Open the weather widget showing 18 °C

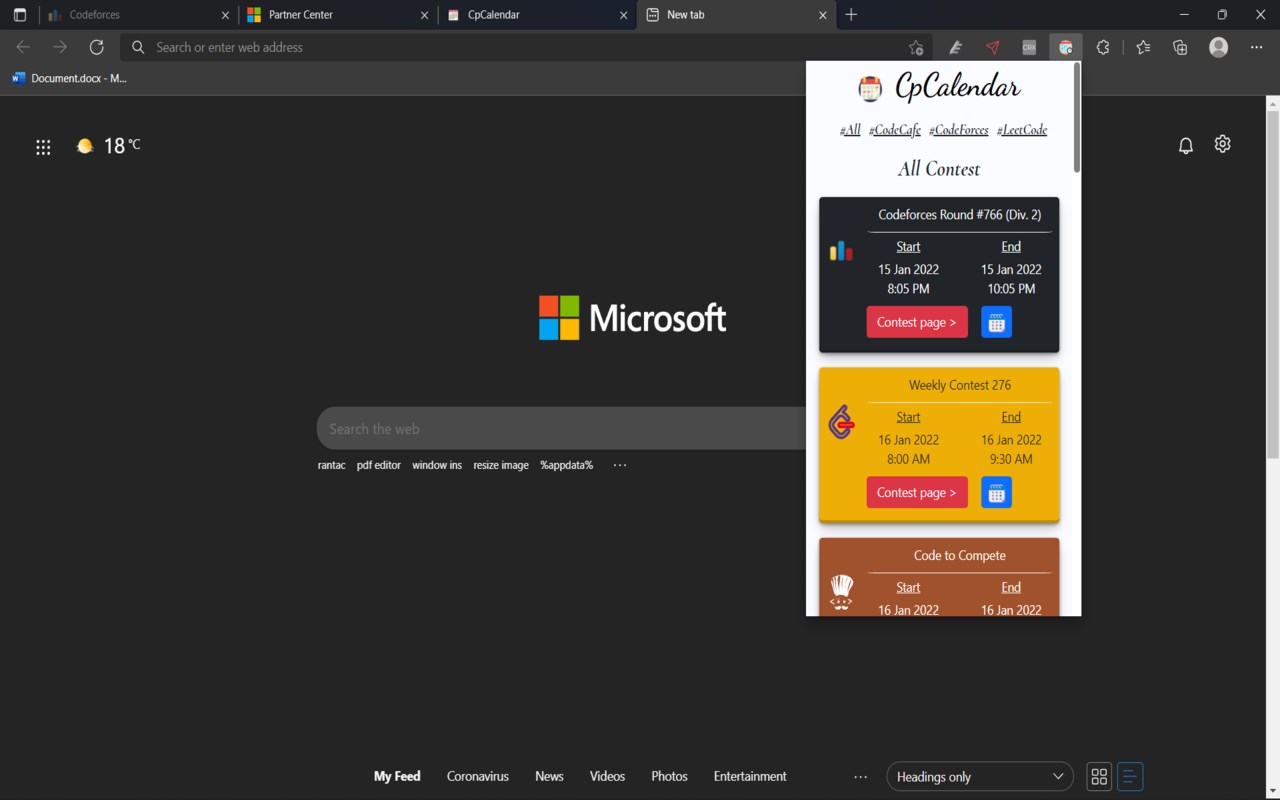coord(108,146)
